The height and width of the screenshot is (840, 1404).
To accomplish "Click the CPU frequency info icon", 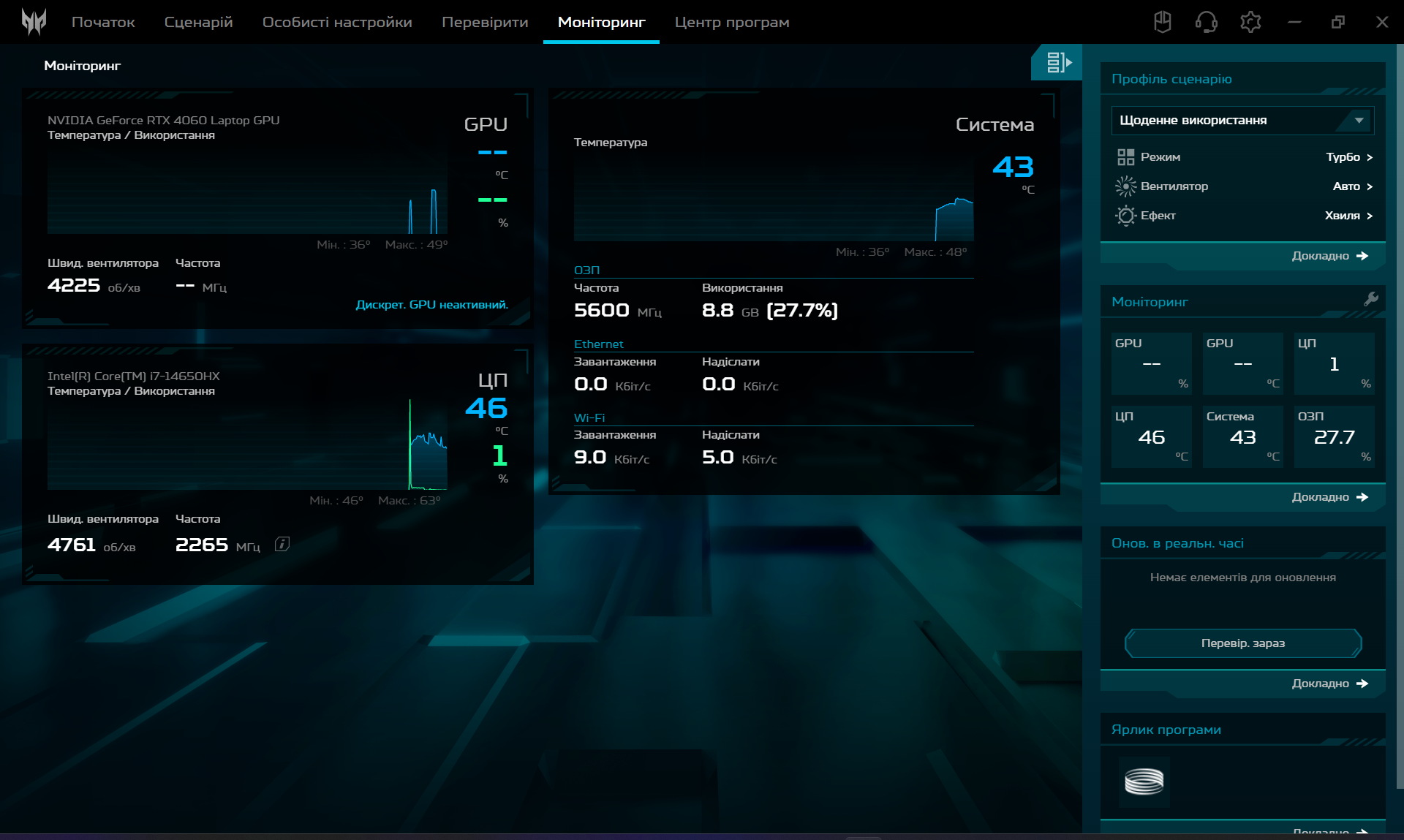I will pyautogui.click(x=282, y=545).
